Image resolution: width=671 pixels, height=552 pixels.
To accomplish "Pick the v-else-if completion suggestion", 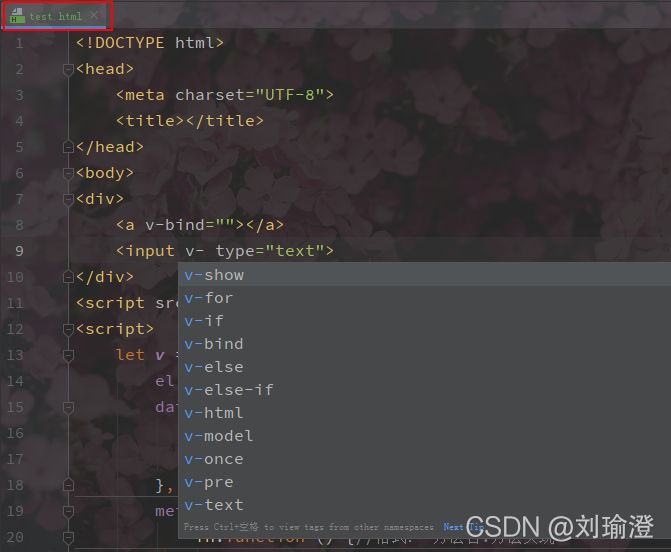I will point(425,390).
